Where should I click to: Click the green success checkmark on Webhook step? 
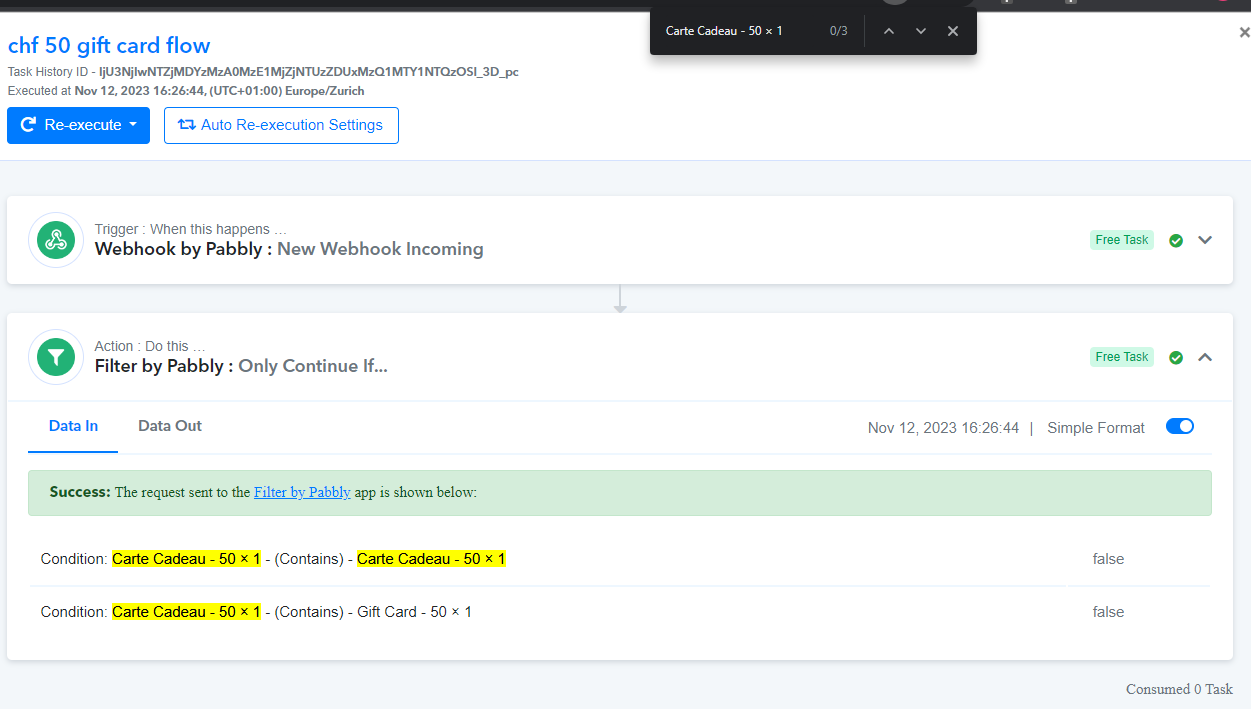[x=1176, y=240]
